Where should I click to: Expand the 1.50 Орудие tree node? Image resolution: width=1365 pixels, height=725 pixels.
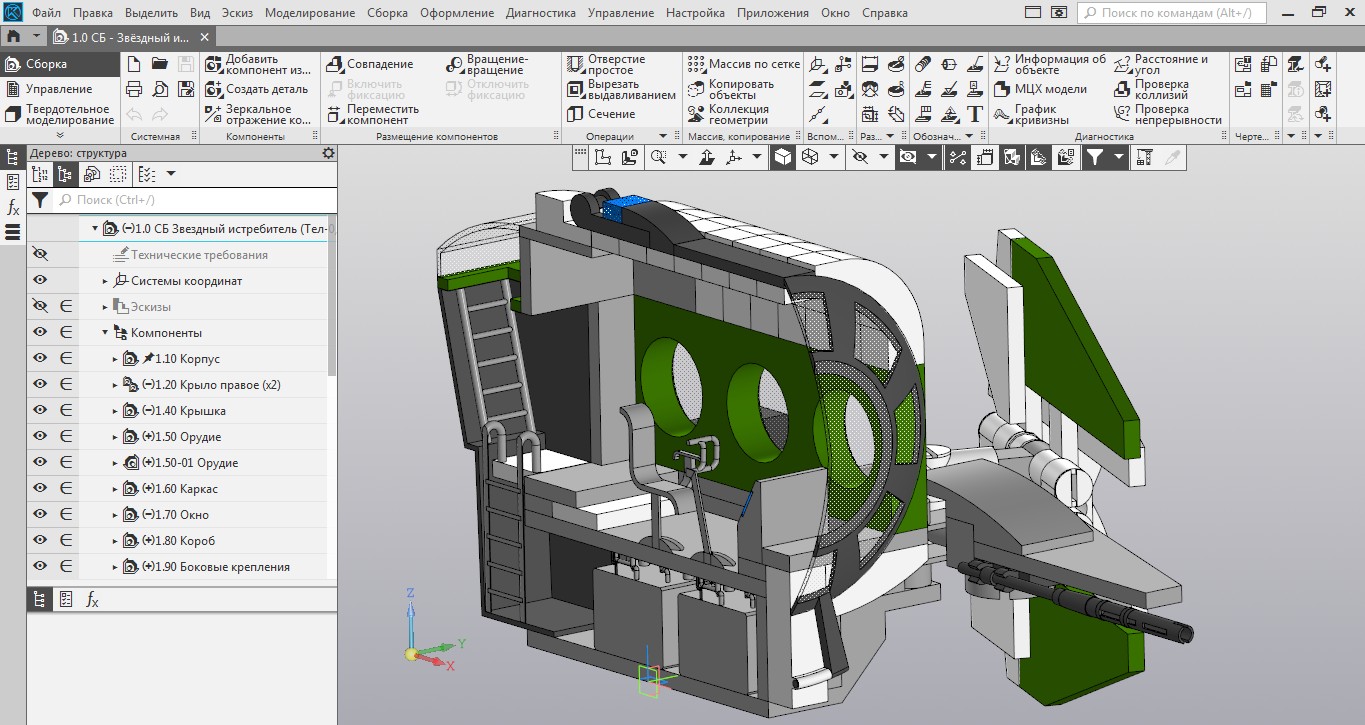coord(115,437)
